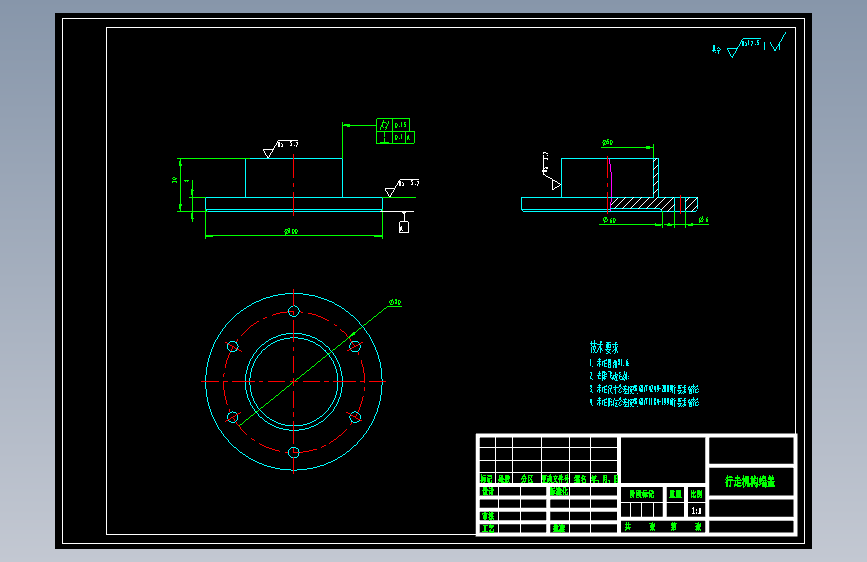This screenshot has height=562, width=867.
Task: Select the 批准 label in title block
Action: pos(559,528)
